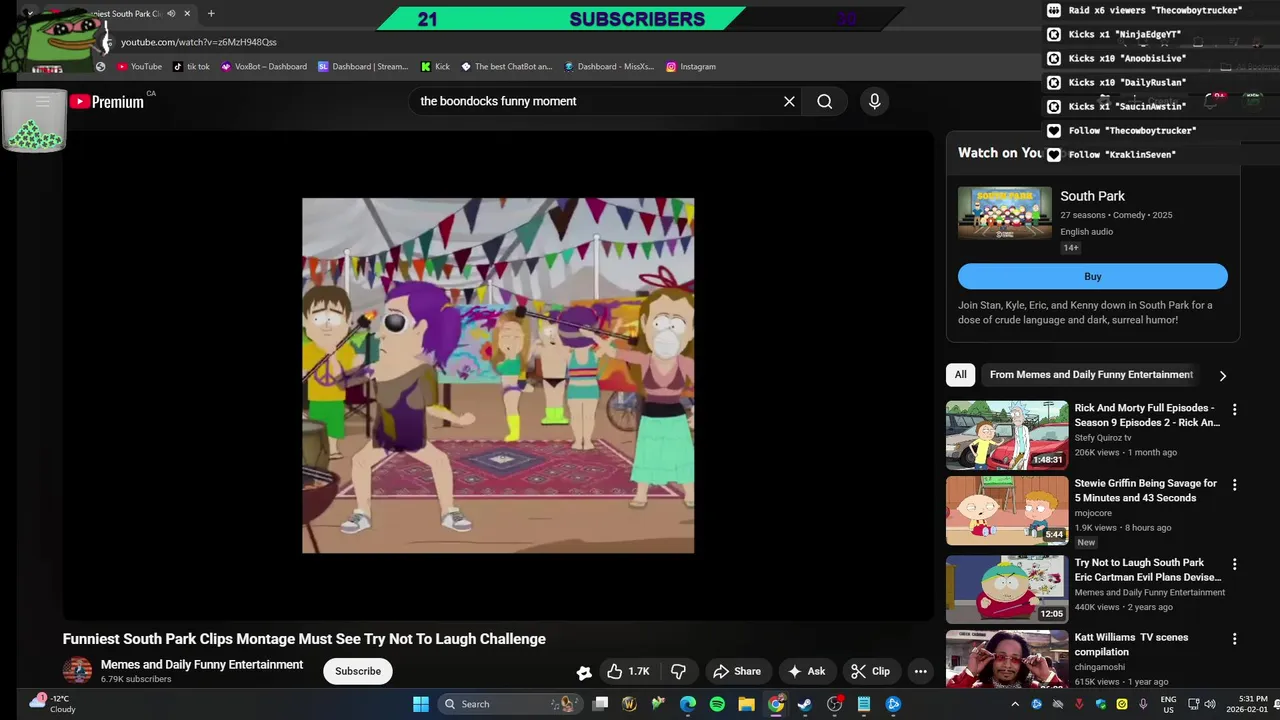Create a Clip of the video
Image resolution: width=1280 pixels, height=720 pixels.
[x=870, y=671]
